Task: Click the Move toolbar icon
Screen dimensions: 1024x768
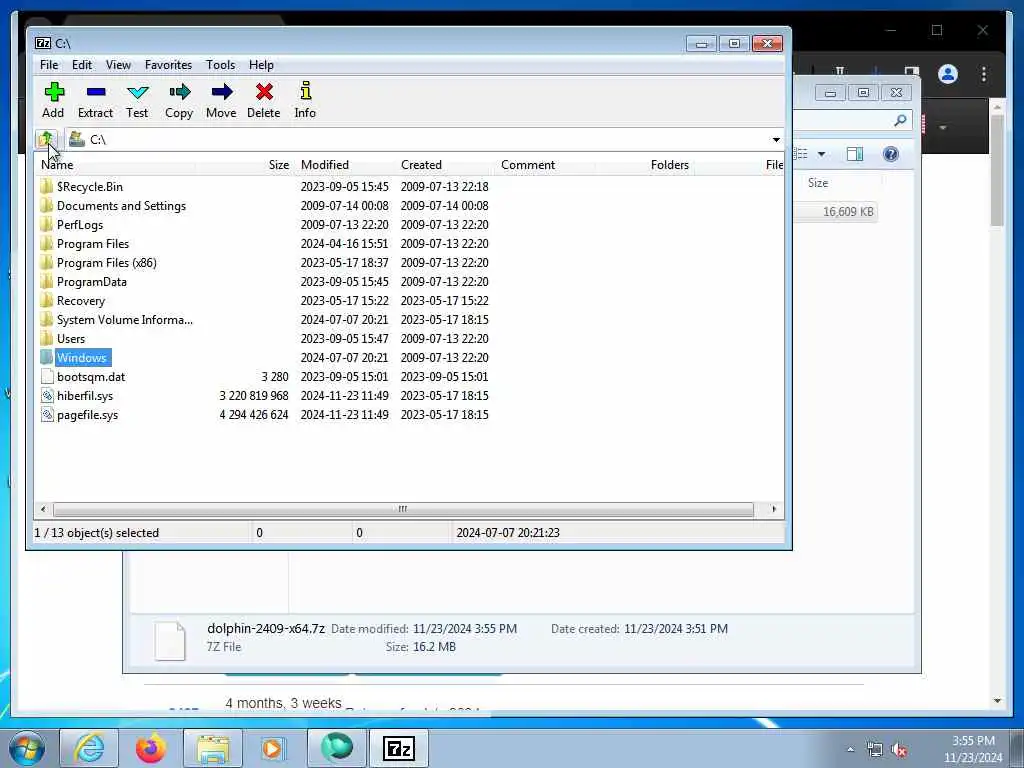Action: (x=221, y=100)
